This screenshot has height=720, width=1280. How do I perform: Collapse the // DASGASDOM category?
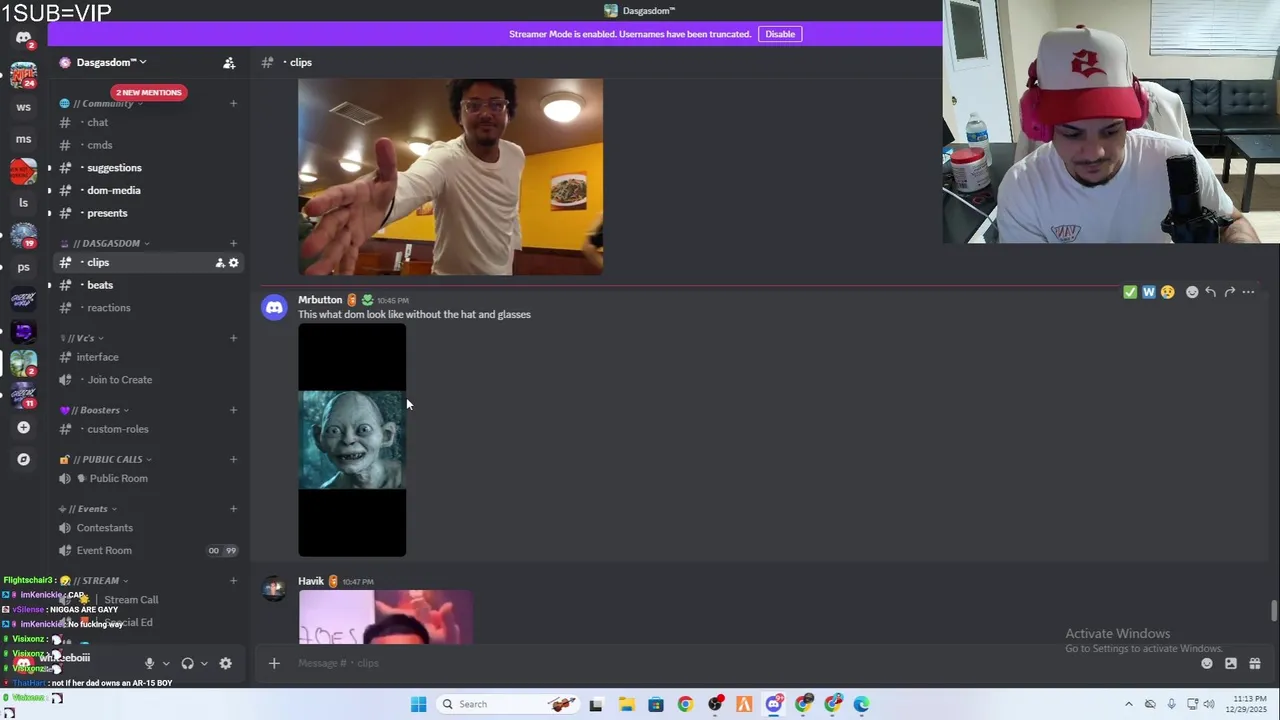click(106, 243)
